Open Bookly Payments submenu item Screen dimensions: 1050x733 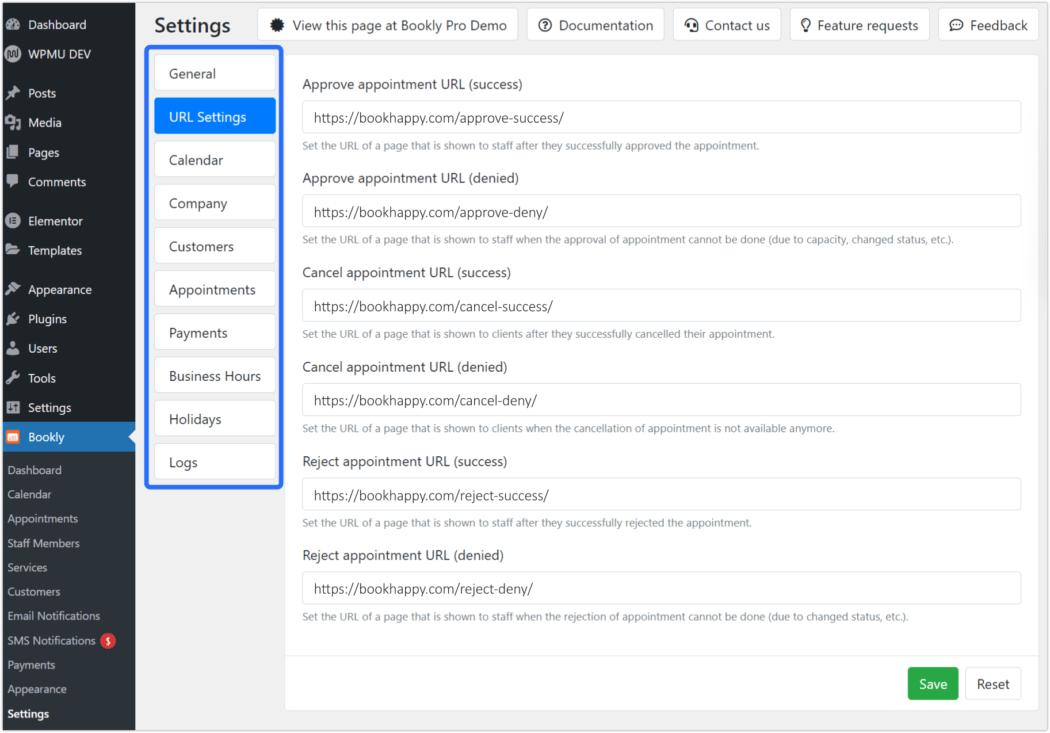pyautogui.click(x=31, y=665)
